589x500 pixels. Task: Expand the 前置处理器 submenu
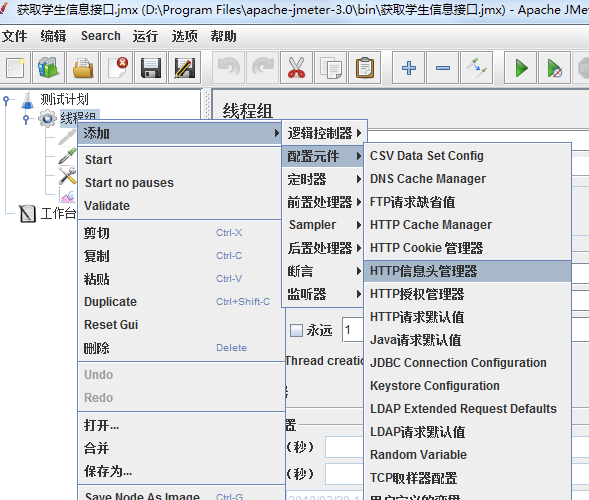pos(323,202)
